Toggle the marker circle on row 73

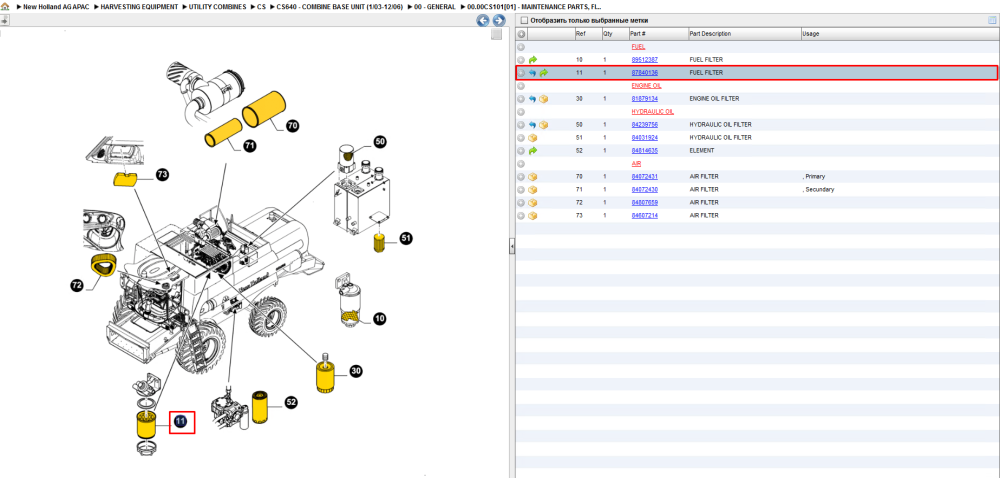(521, 216)
